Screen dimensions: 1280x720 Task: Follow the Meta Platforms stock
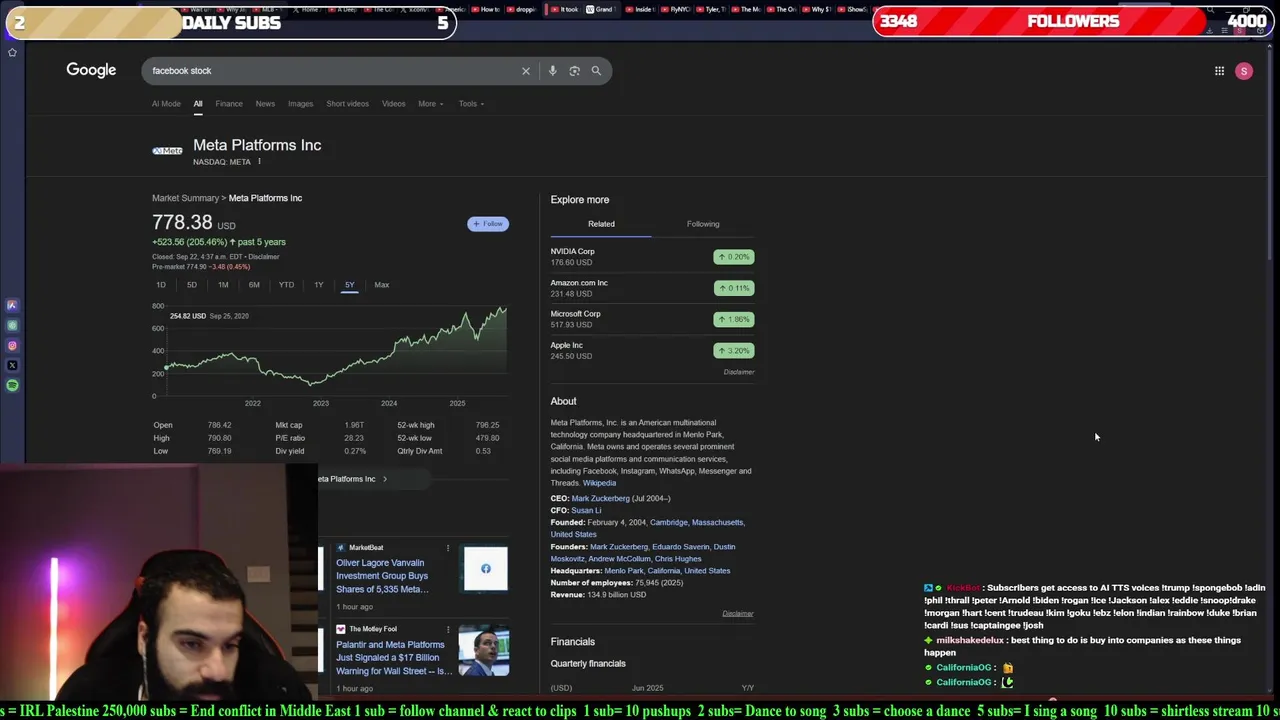[x=488, y=224]
